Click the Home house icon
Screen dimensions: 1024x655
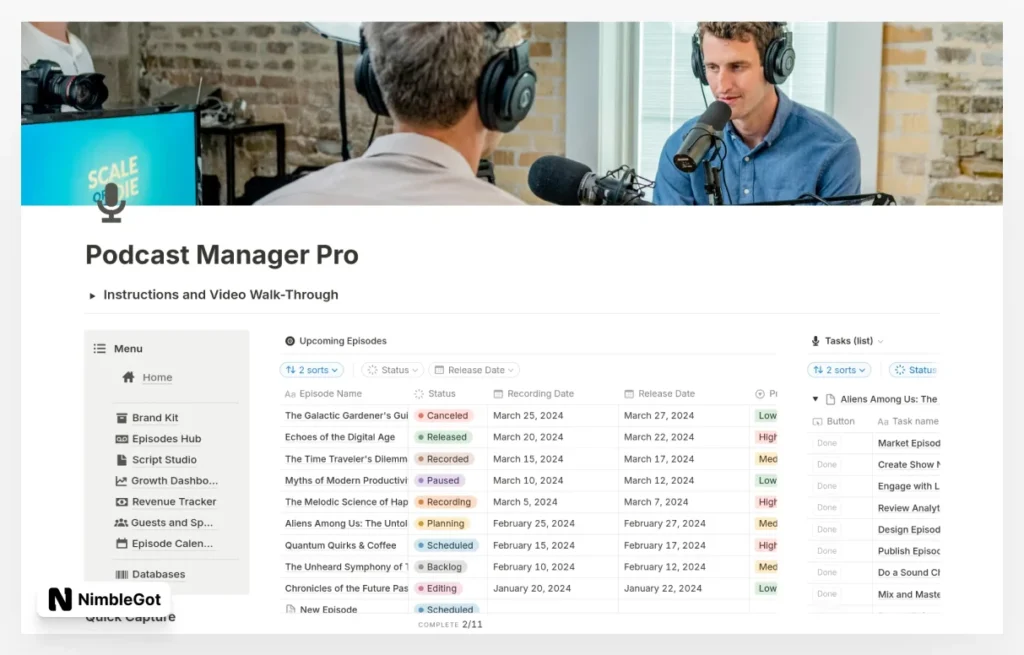129,377
